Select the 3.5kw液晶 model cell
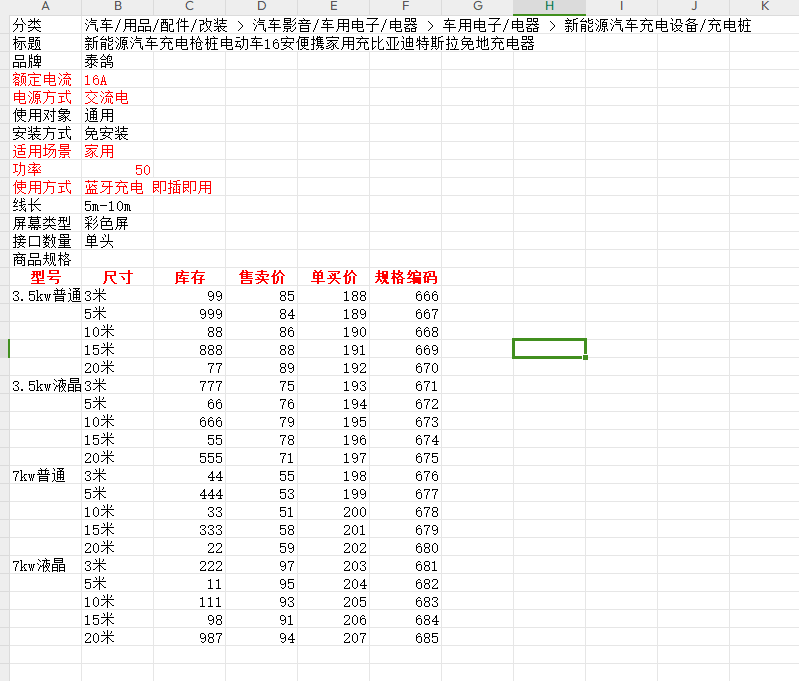 coord(45,385)
